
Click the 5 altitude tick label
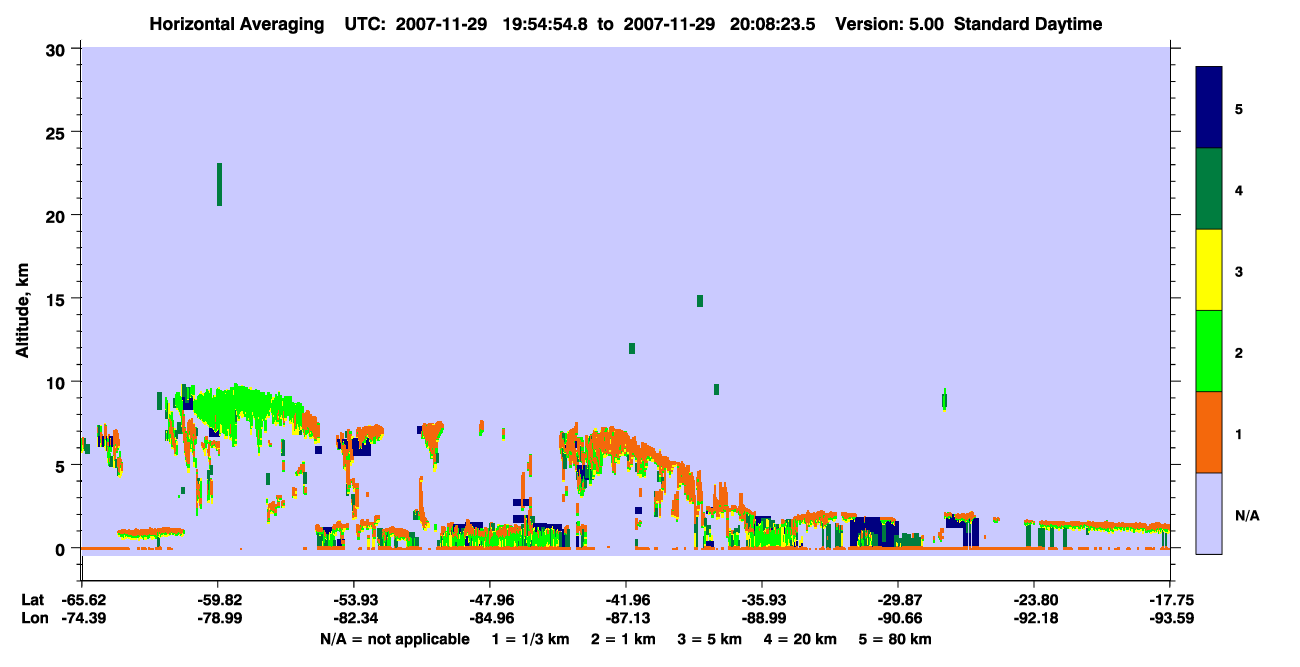pyautogui.click(x=63, y=465)
